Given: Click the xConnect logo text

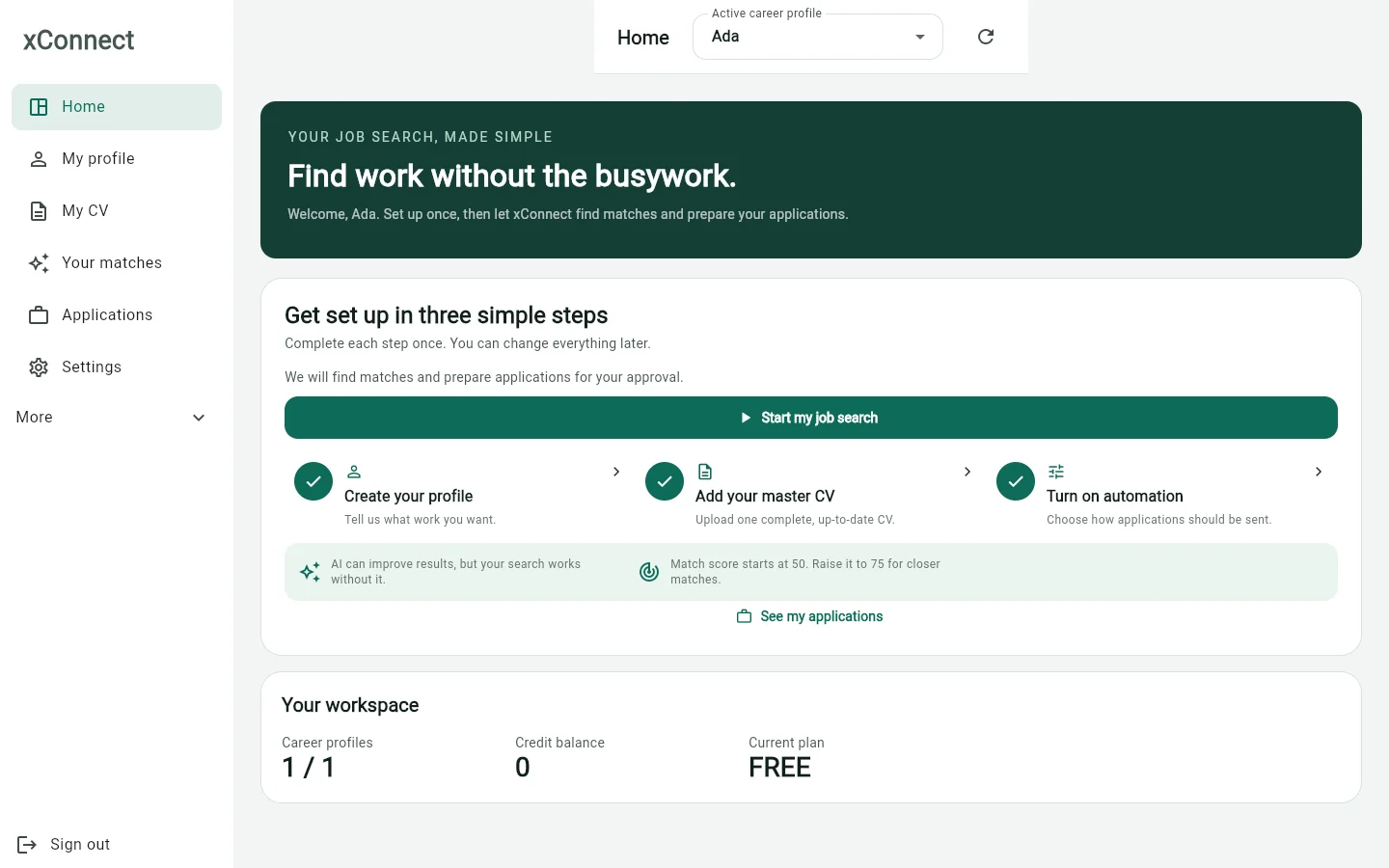Looking at the screenshot, I should (x=79, y=41).
